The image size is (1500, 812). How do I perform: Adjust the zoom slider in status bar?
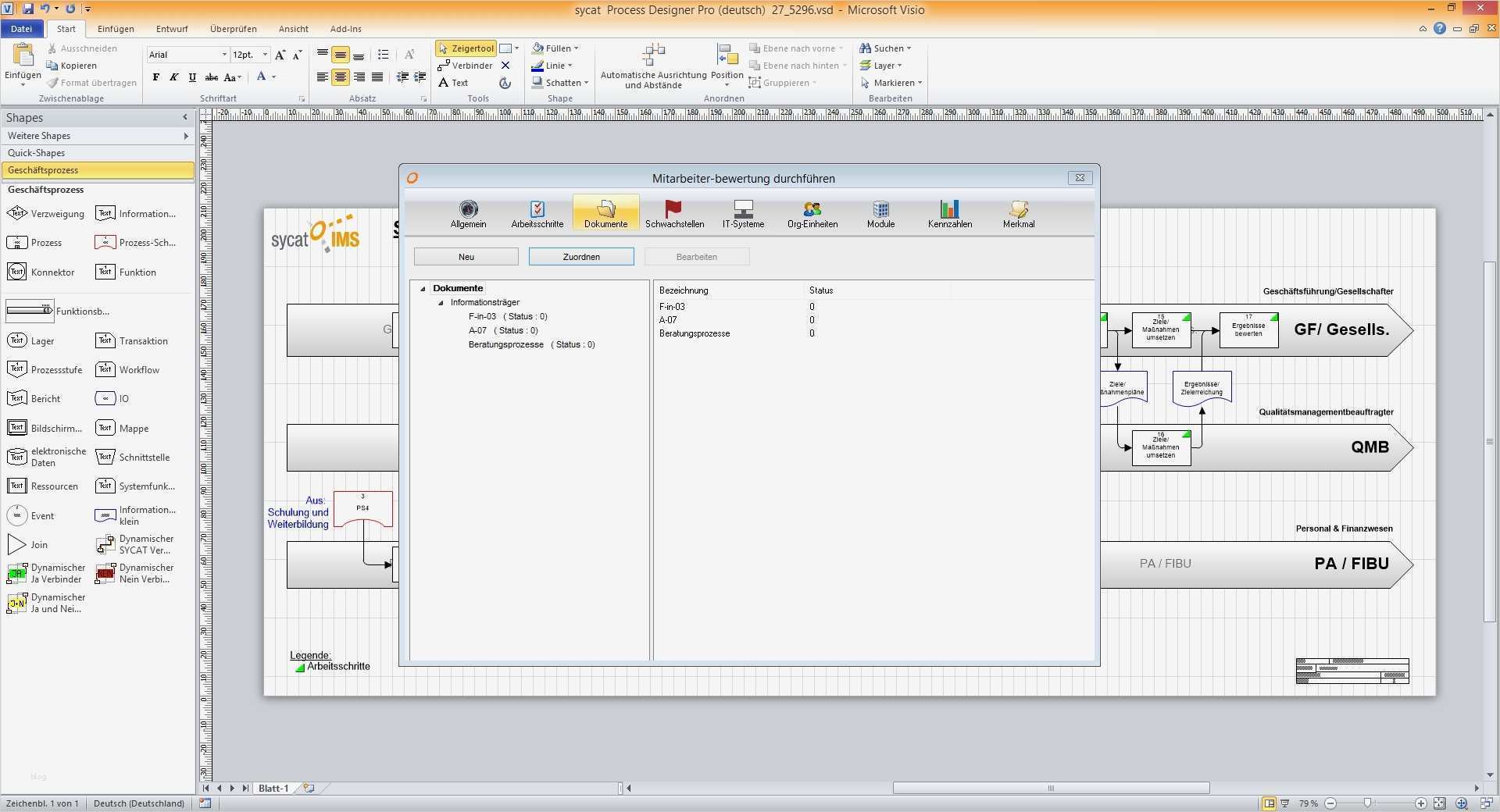click(x=1367, y=803)
